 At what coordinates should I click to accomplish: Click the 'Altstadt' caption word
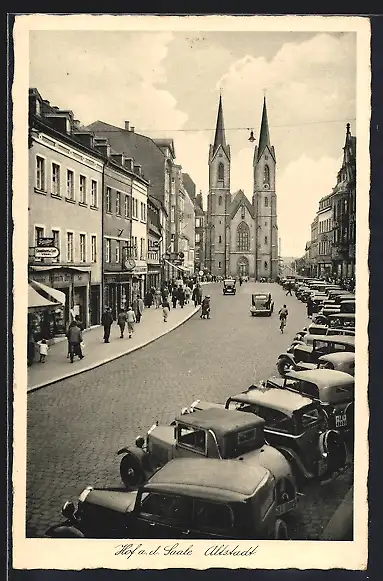[x=230, y=551]
